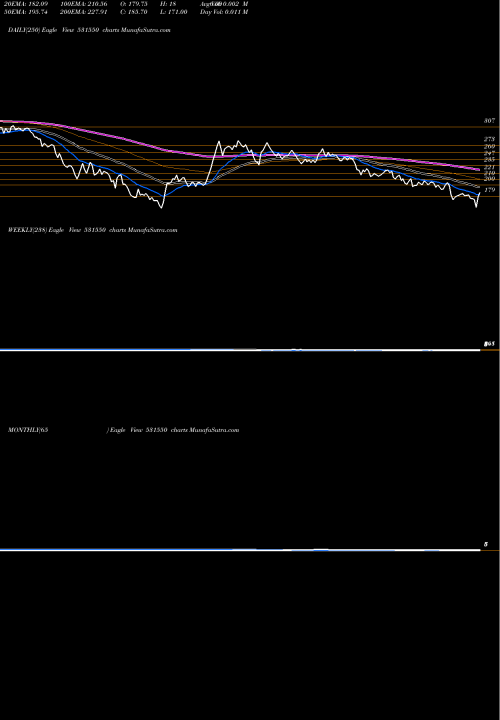
Task: Click the DAILY(250) Eagle View chart title
Action: coord(90,30)
